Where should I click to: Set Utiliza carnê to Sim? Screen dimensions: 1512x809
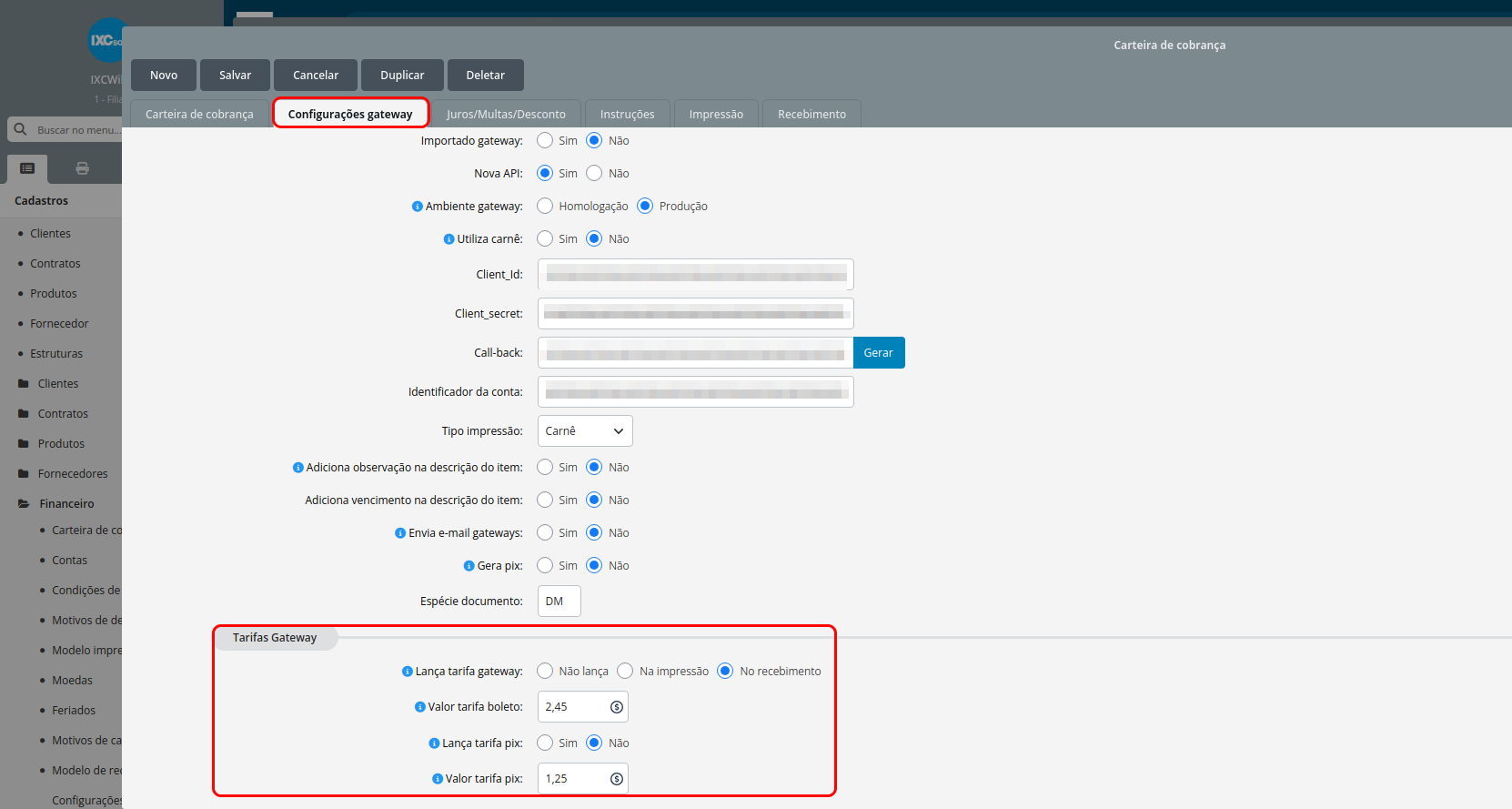tap(545, 238)
